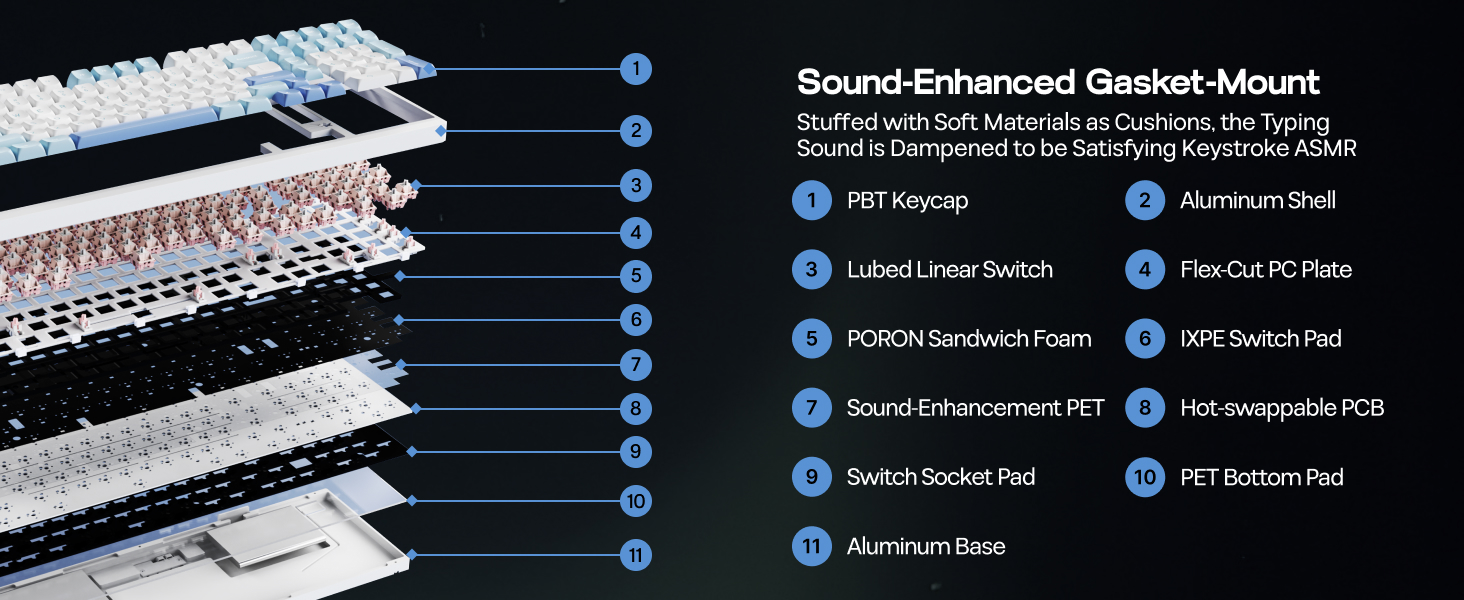
Task: Select the number 7 badge beside Sound-Enhancement PET
Action: (x=811, y=408)
